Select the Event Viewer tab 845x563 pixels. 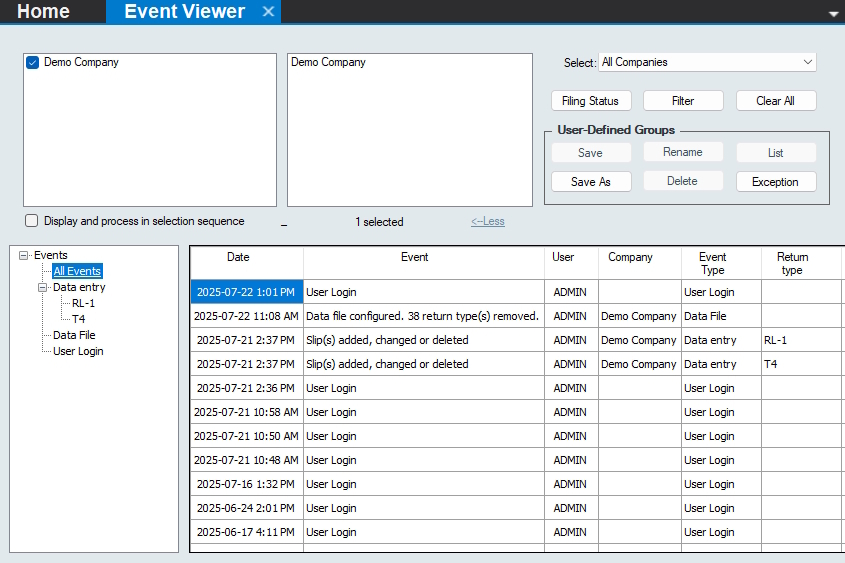pos(184,12)
